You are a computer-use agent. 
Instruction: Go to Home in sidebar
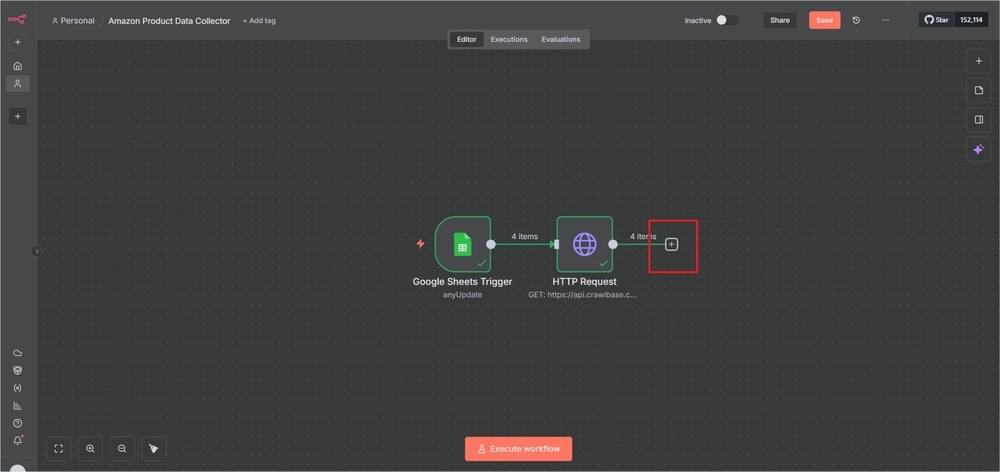(x=17, y=66)
